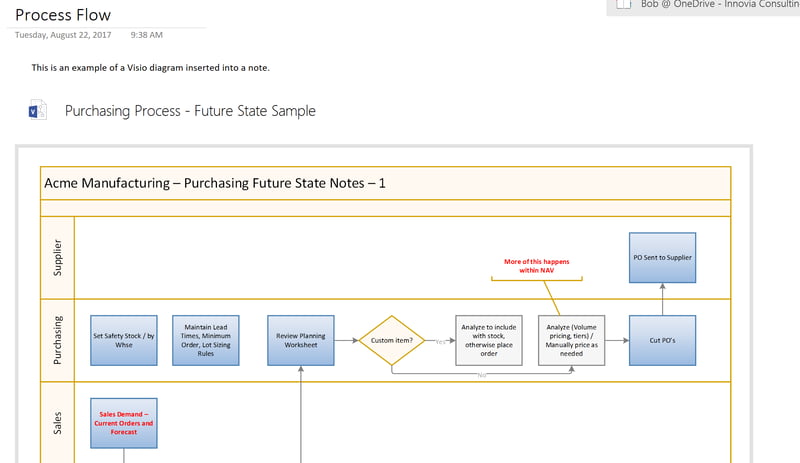
Task: Select the Set Safety Stock / by Whse box
Action: [124, 340]
